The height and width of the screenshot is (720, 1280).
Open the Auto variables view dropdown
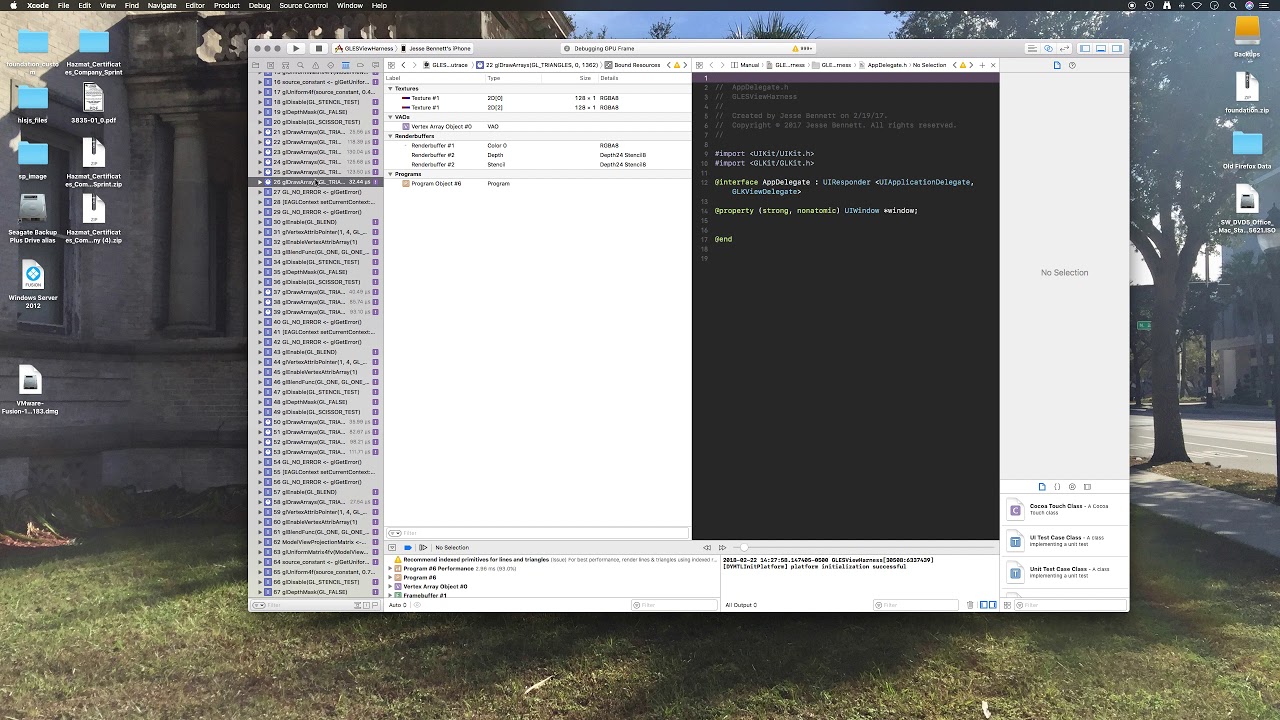[x=398, y=605]
